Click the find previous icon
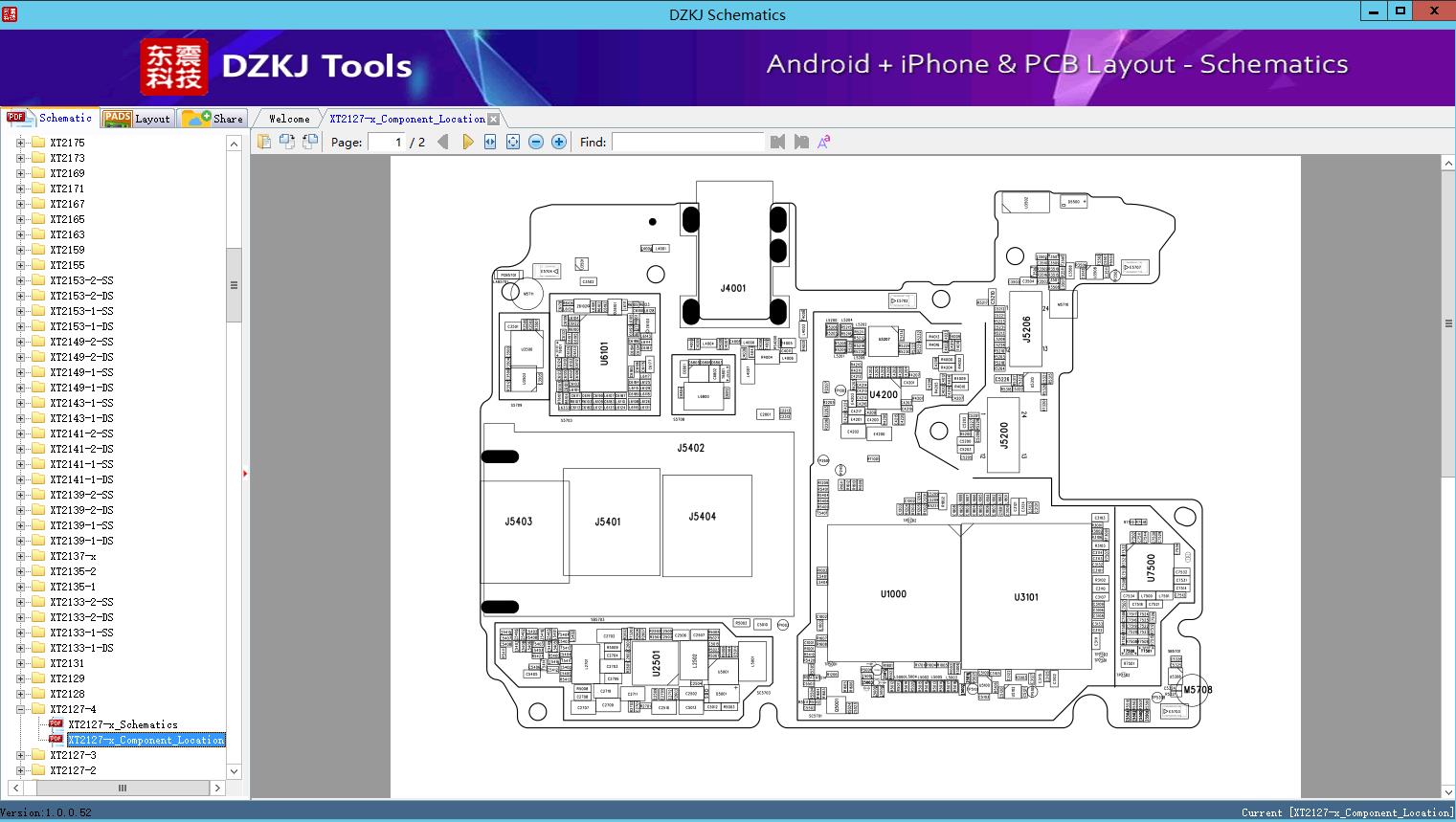The width and height of the screenshot is (1456, 822). tap(777, 142)
